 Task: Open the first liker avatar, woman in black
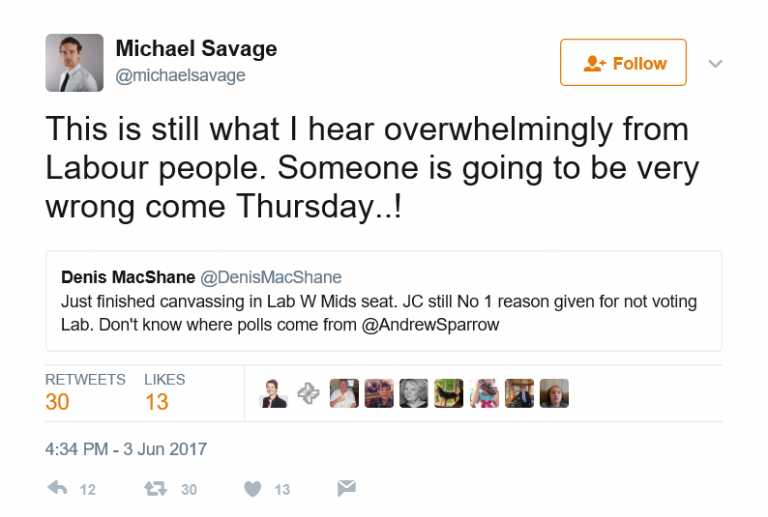click(273, 394)
